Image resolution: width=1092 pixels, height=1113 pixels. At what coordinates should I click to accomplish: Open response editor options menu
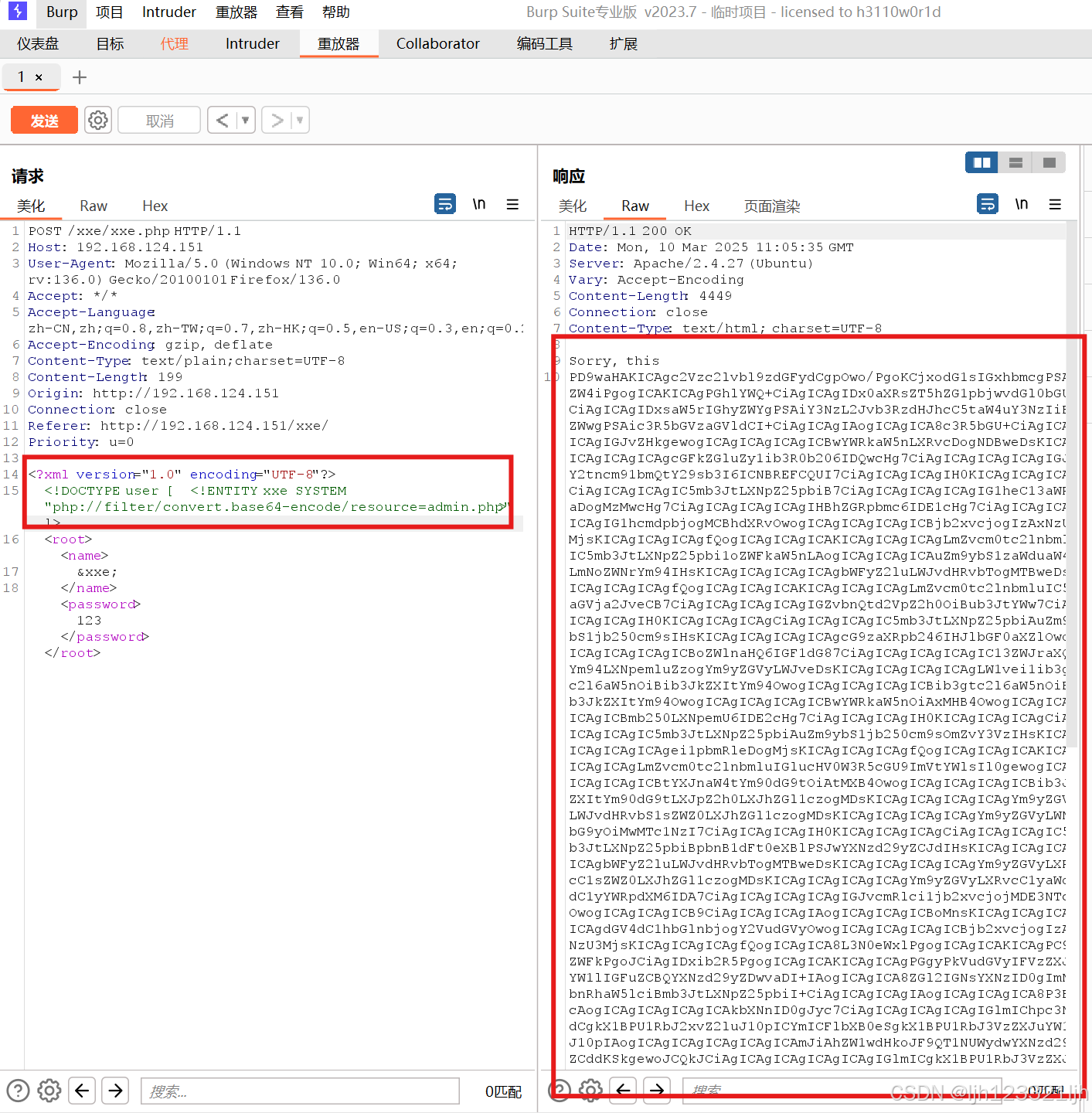[1055, 204]
